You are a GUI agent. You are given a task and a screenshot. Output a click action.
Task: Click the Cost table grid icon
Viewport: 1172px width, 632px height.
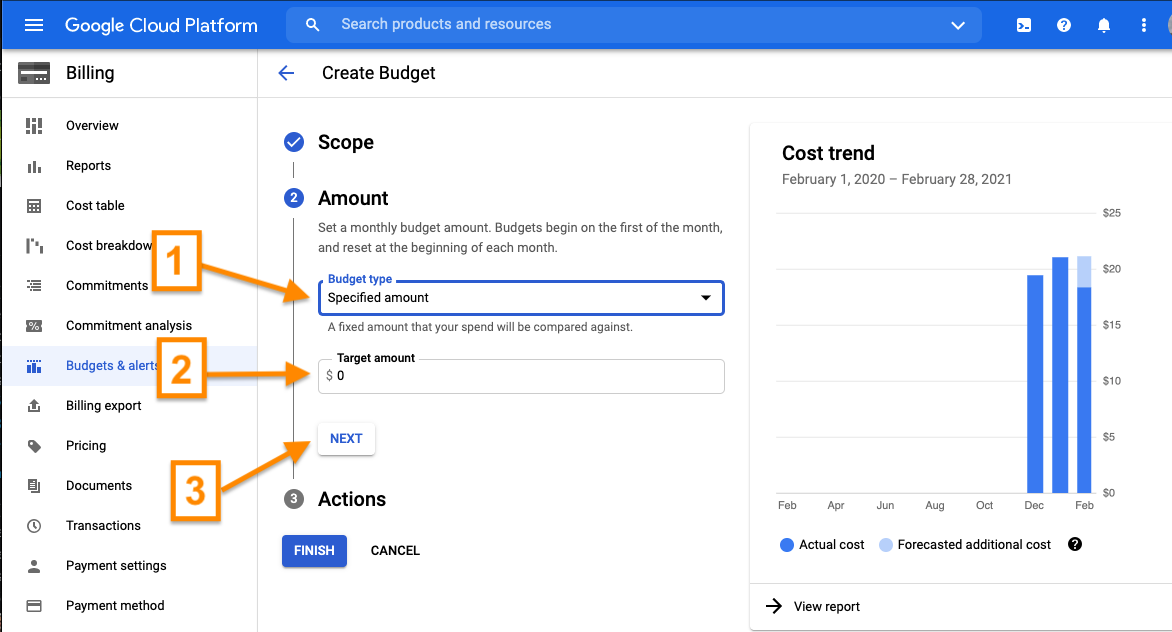pos(34,205)
